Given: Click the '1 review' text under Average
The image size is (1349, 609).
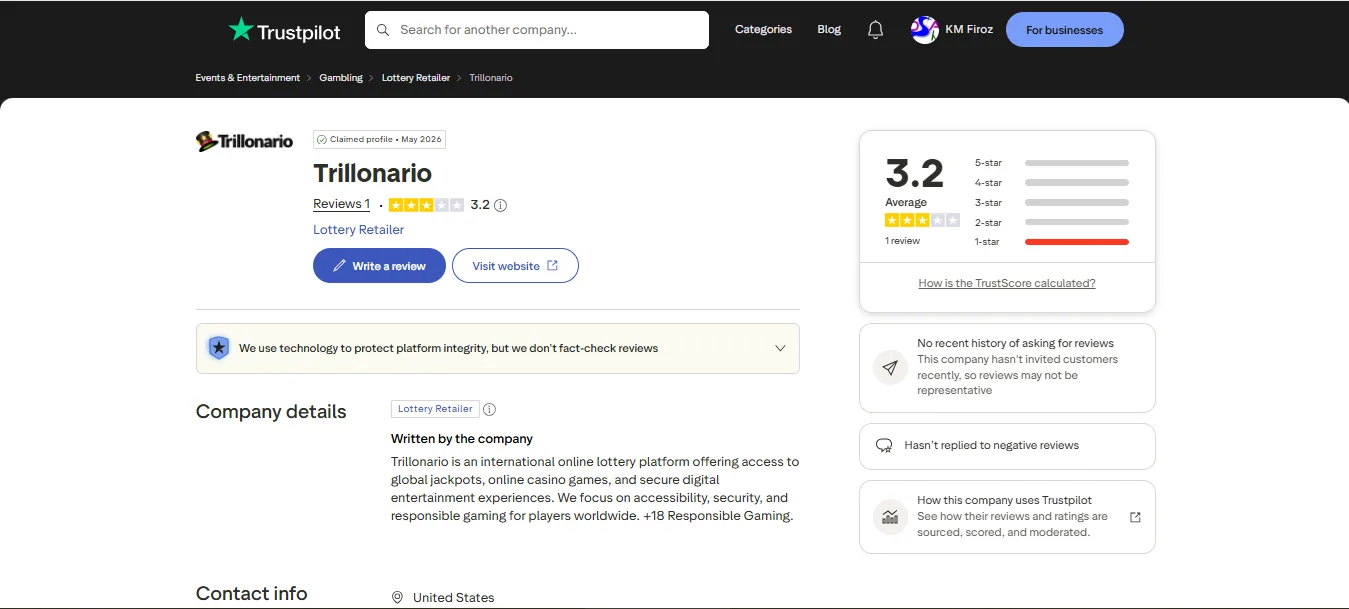Looking at the screenshot, I should 903,241.
